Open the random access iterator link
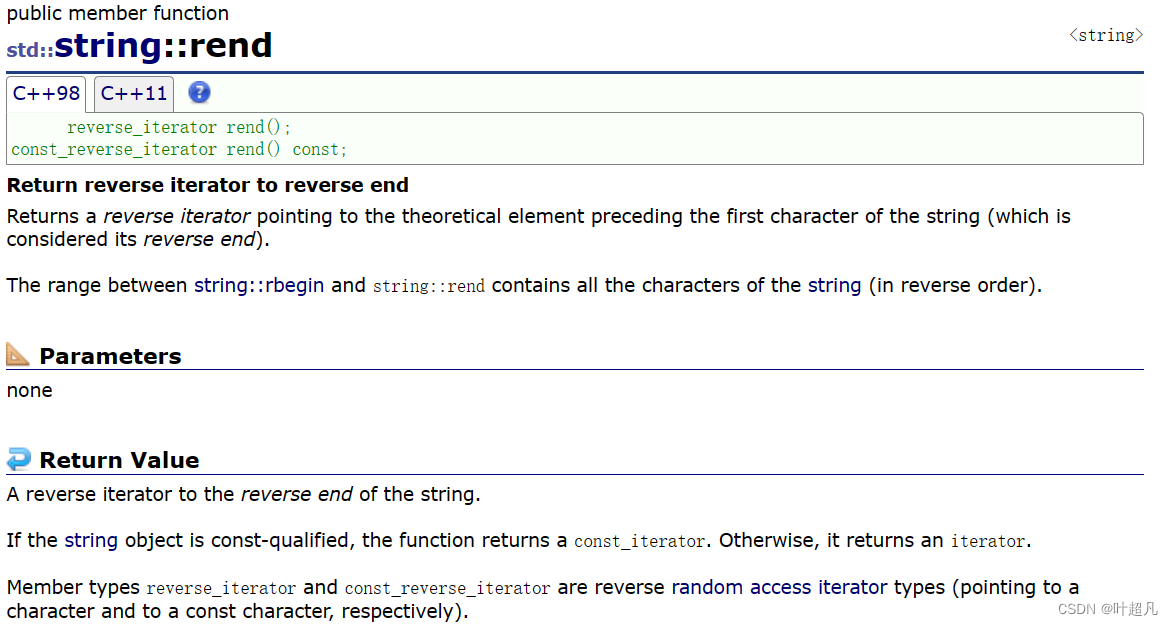Viewport: 1173px width, 626px height. [x=779, y=587]
